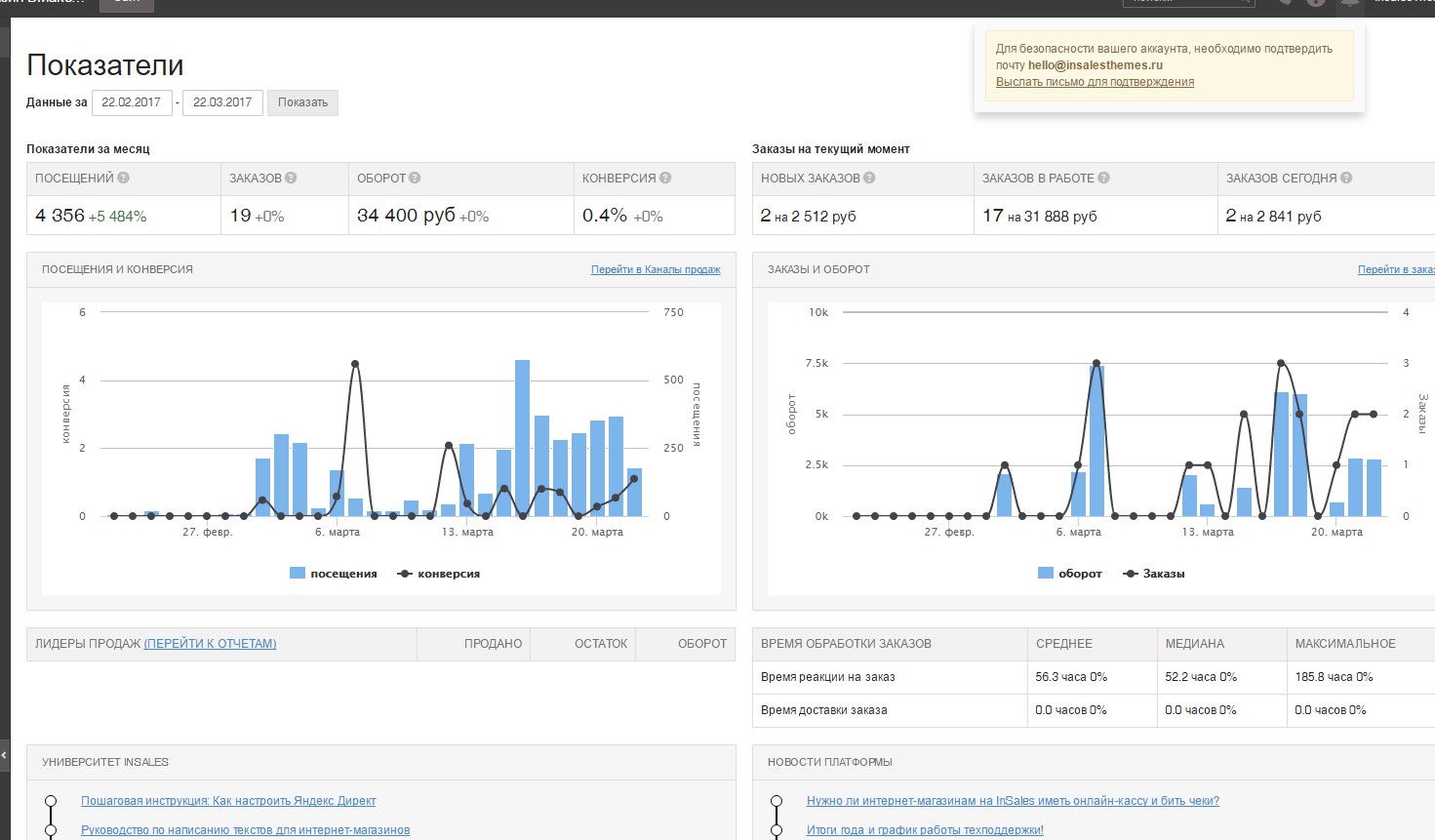This screenshot has height=840, width=1435.
Task: Click help icon beside НОВЫХ ЗАКАЗОВ
Action: tap(869, 179)
